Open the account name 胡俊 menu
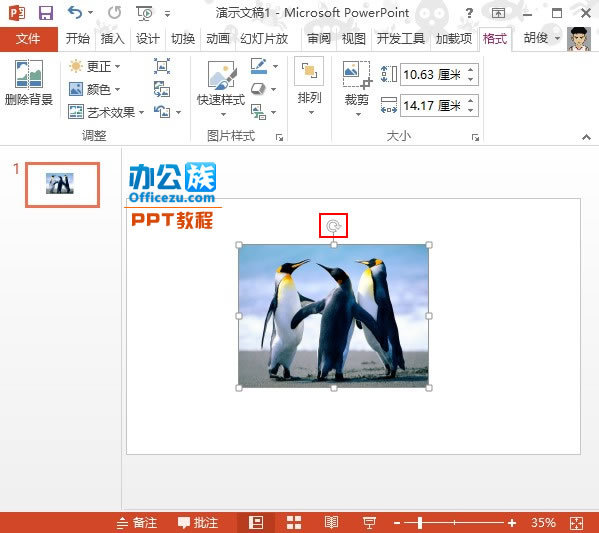Viewport: 599px width, 533px height. point(541,38)
